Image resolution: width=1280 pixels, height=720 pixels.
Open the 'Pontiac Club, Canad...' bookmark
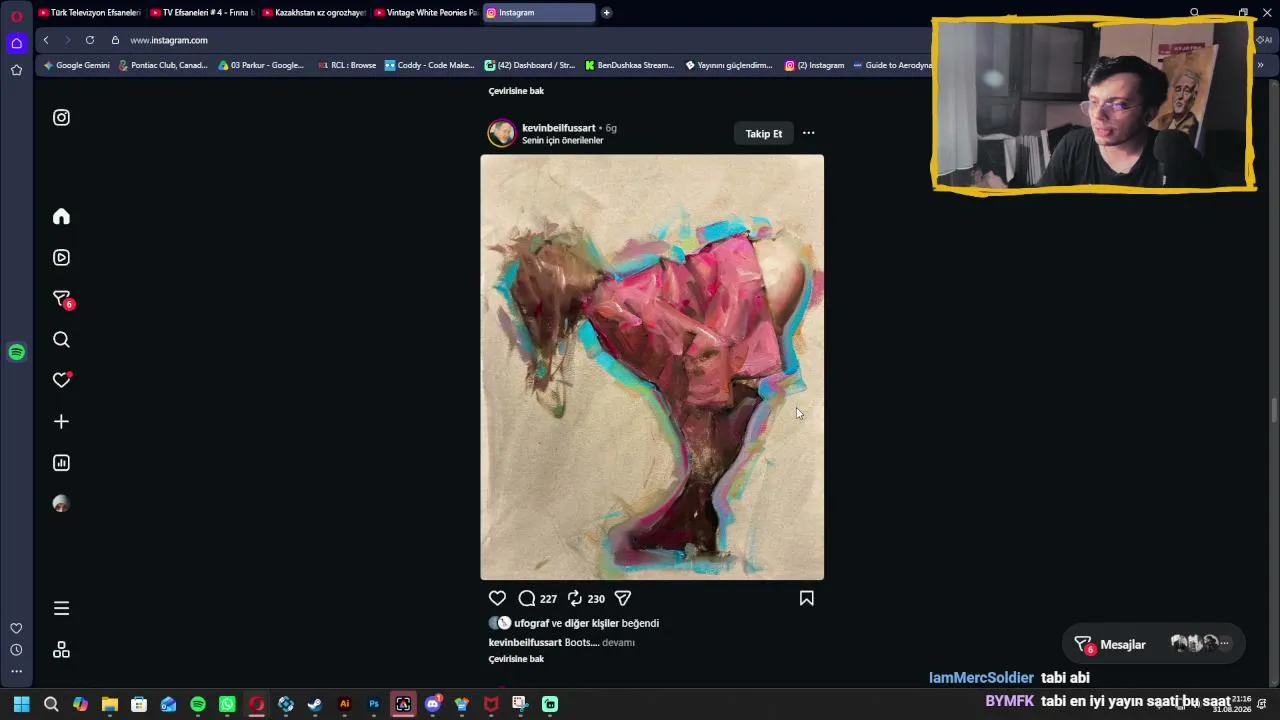click(162, 65)
